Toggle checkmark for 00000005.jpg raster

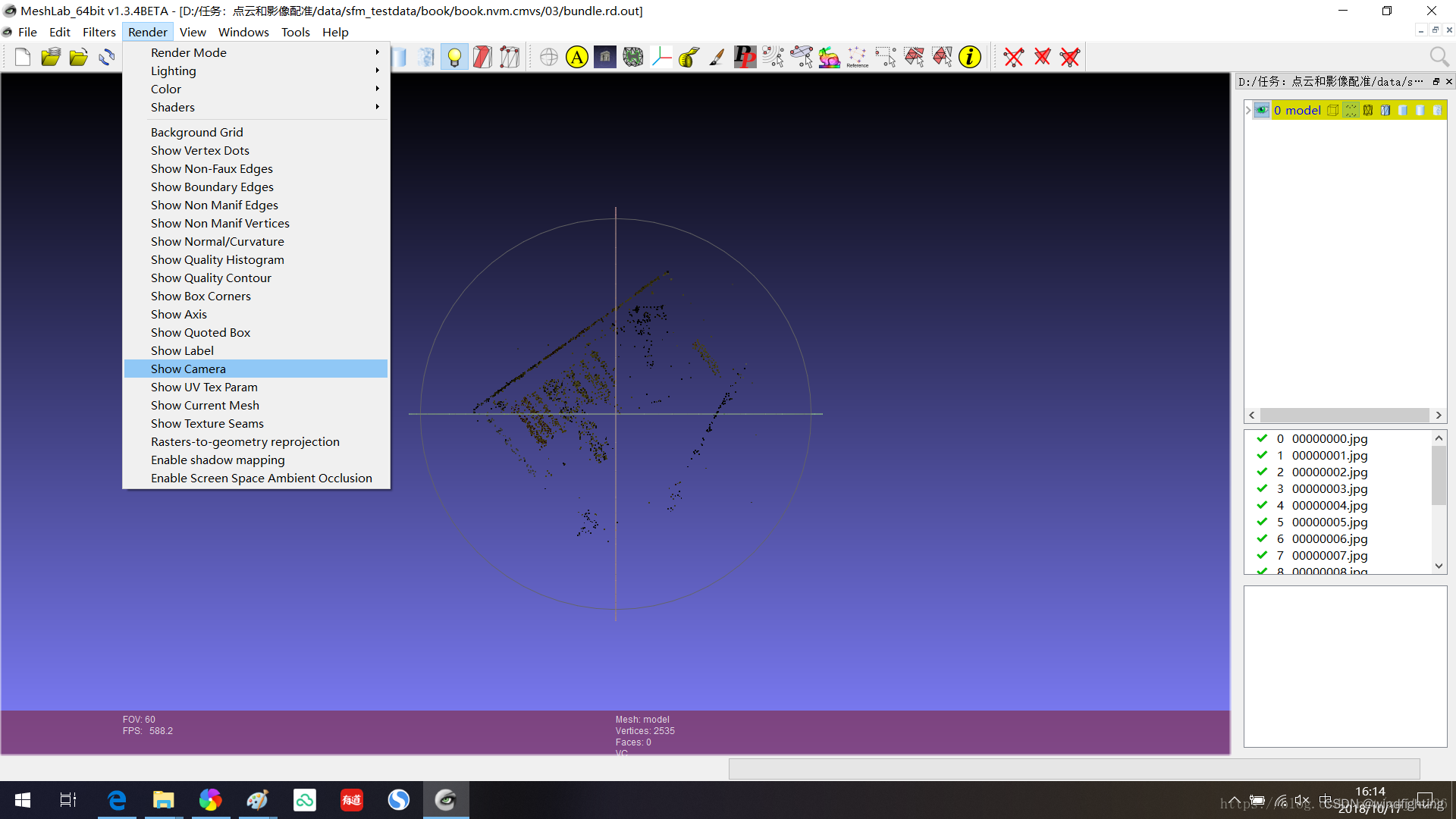click(1262, 522)
